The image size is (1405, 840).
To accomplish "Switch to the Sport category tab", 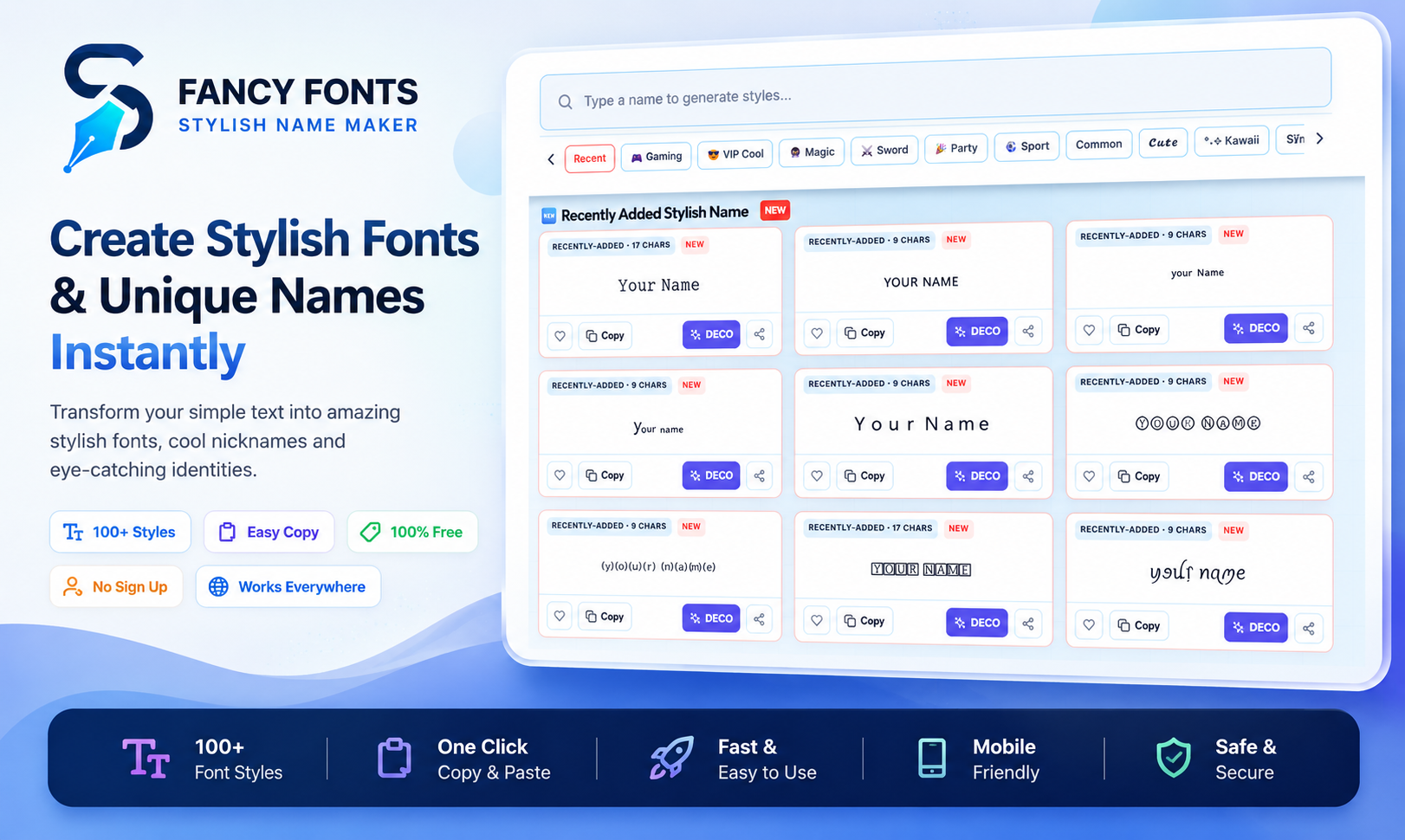I will pos(1026,145).
